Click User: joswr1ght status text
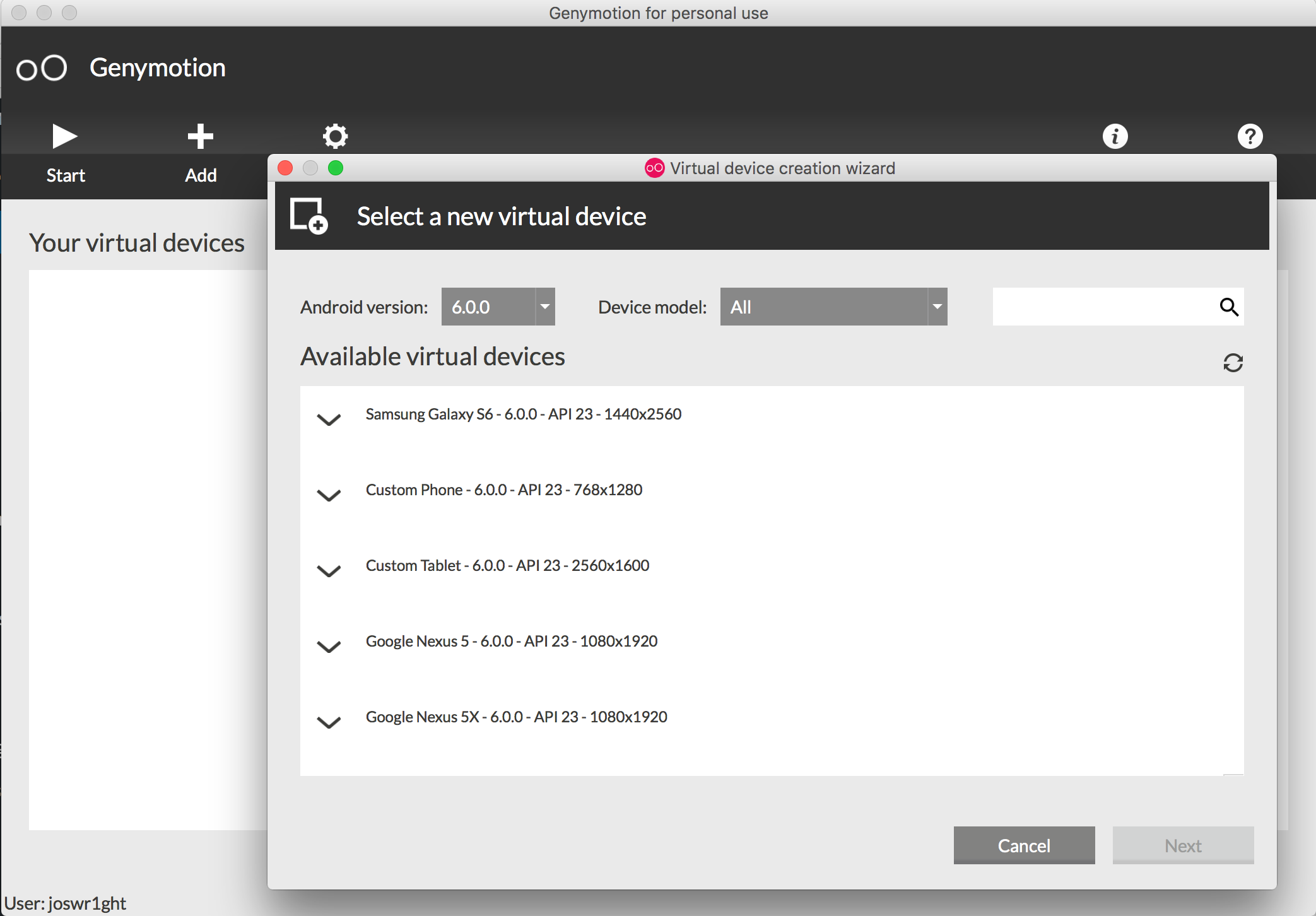The height and width of the screenshot is (916, 1316). point(65,903)
